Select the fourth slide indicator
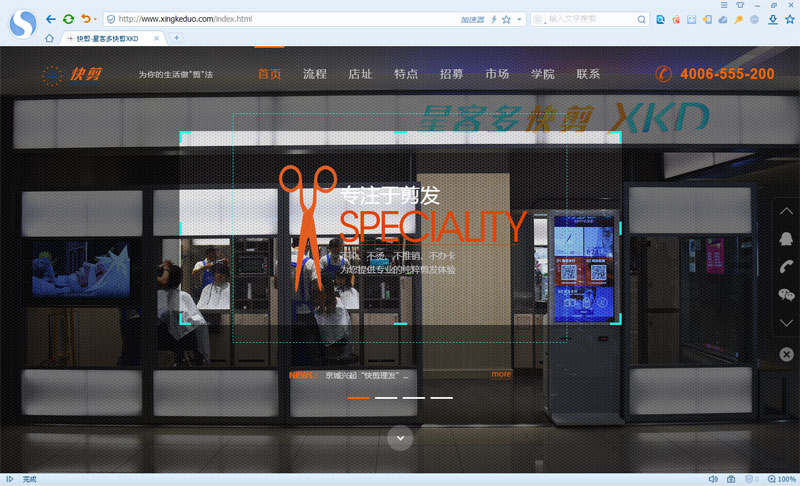 [x=441, y=398]
